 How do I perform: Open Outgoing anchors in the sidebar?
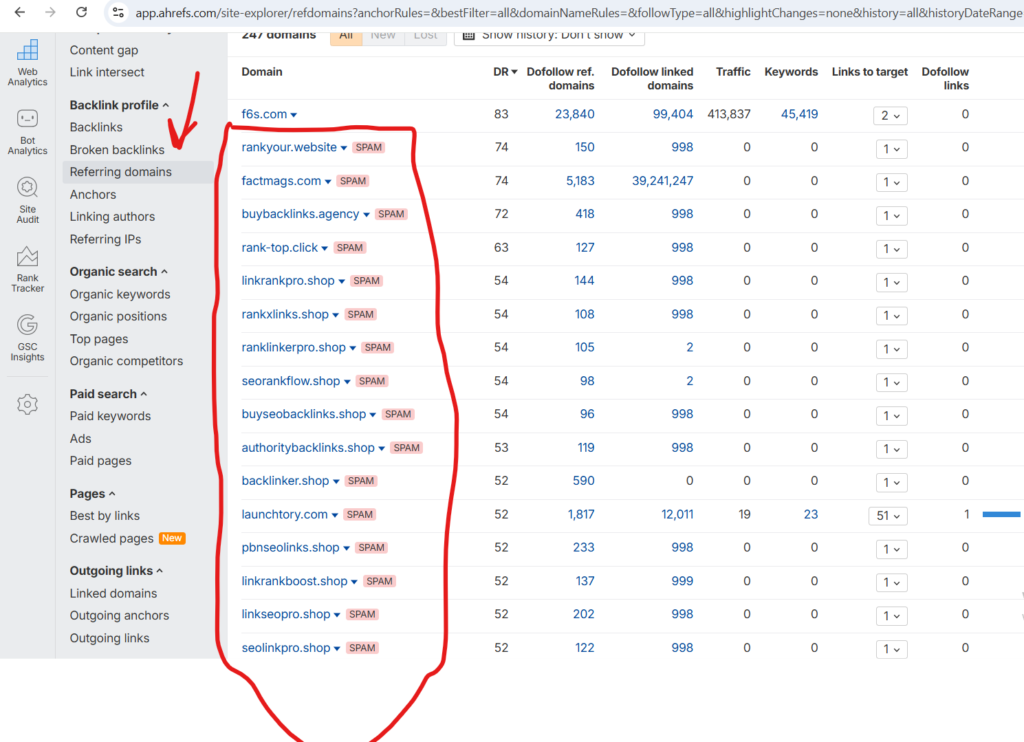pos(119,616)
